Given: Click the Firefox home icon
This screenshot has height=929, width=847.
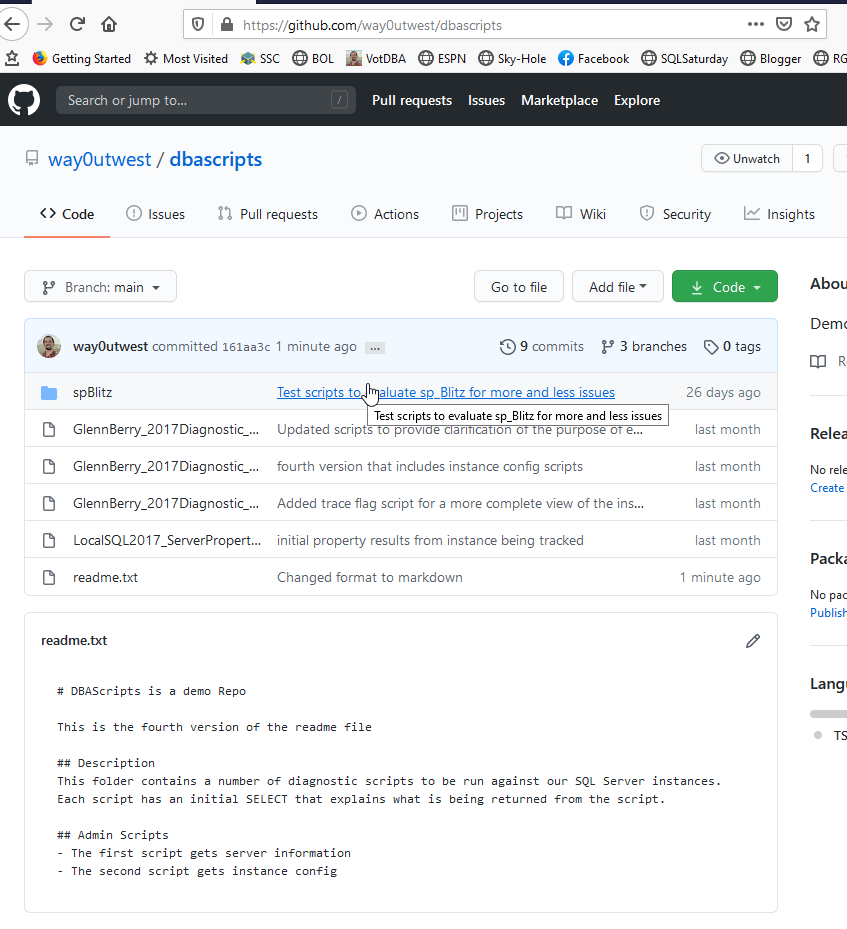Looking at the screenshot, I should 109,24.
